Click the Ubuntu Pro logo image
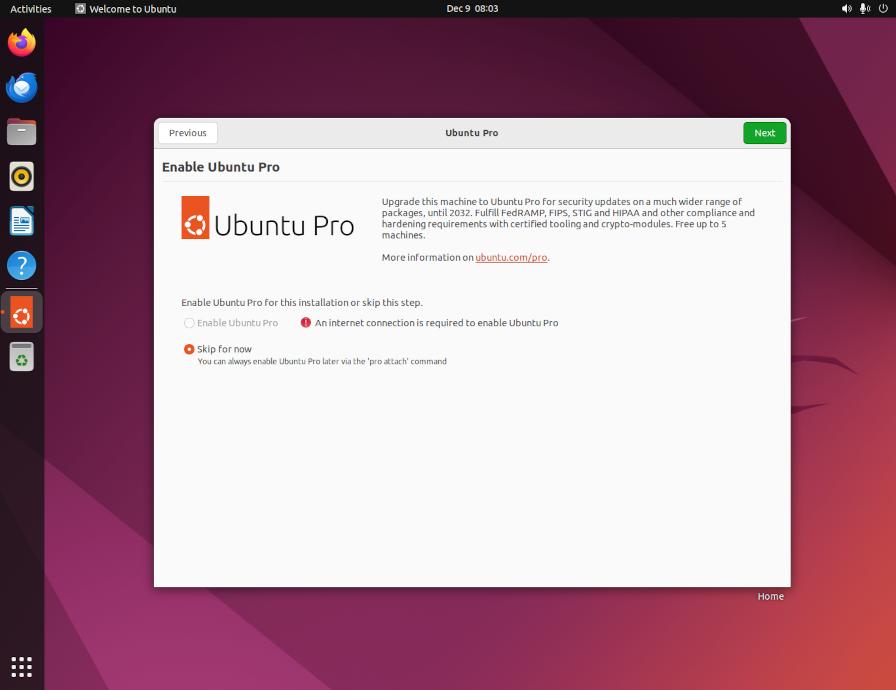The image size is (896, 690). 267,218
